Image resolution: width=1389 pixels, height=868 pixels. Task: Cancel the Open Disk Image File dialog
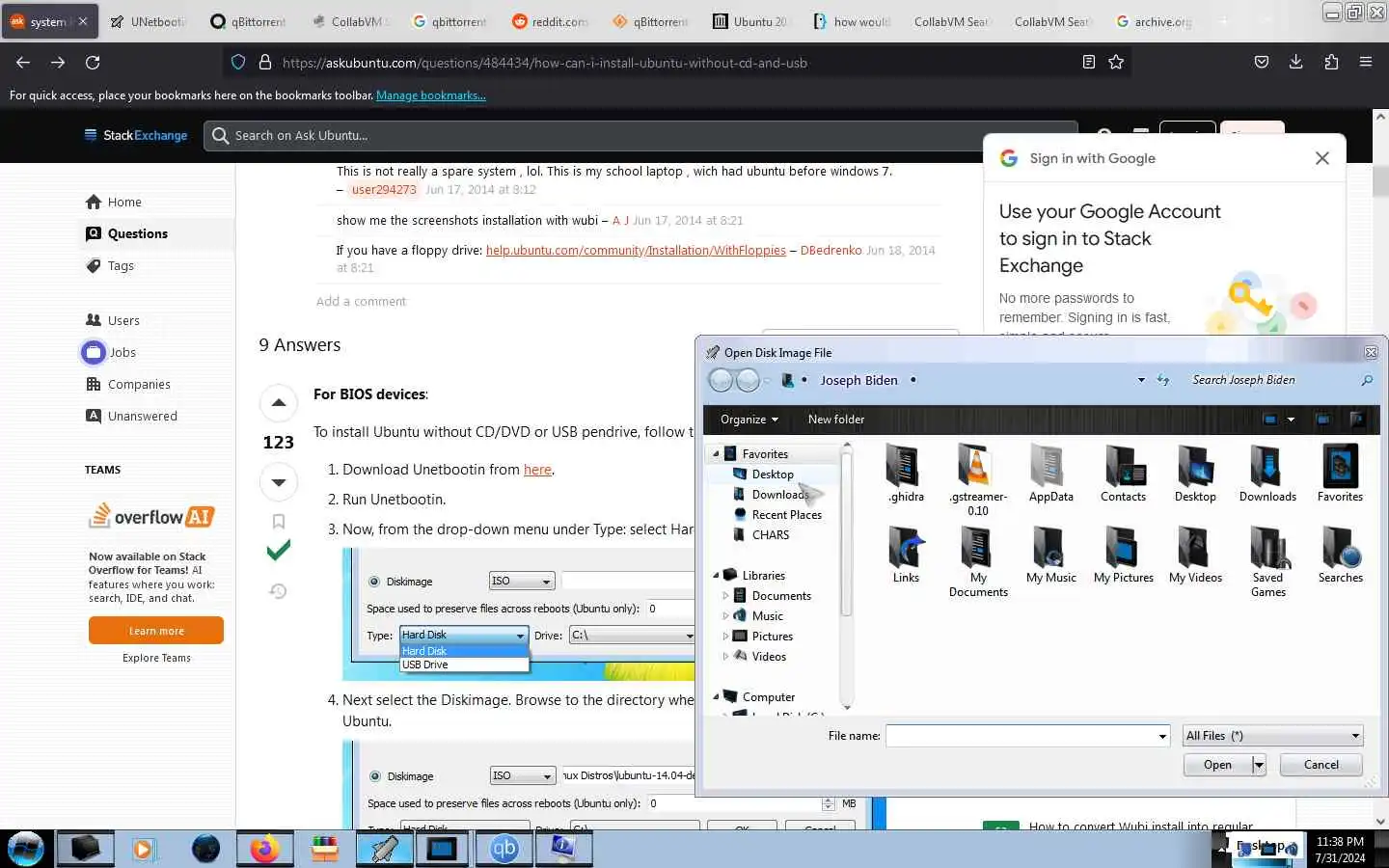(1321, 765)
